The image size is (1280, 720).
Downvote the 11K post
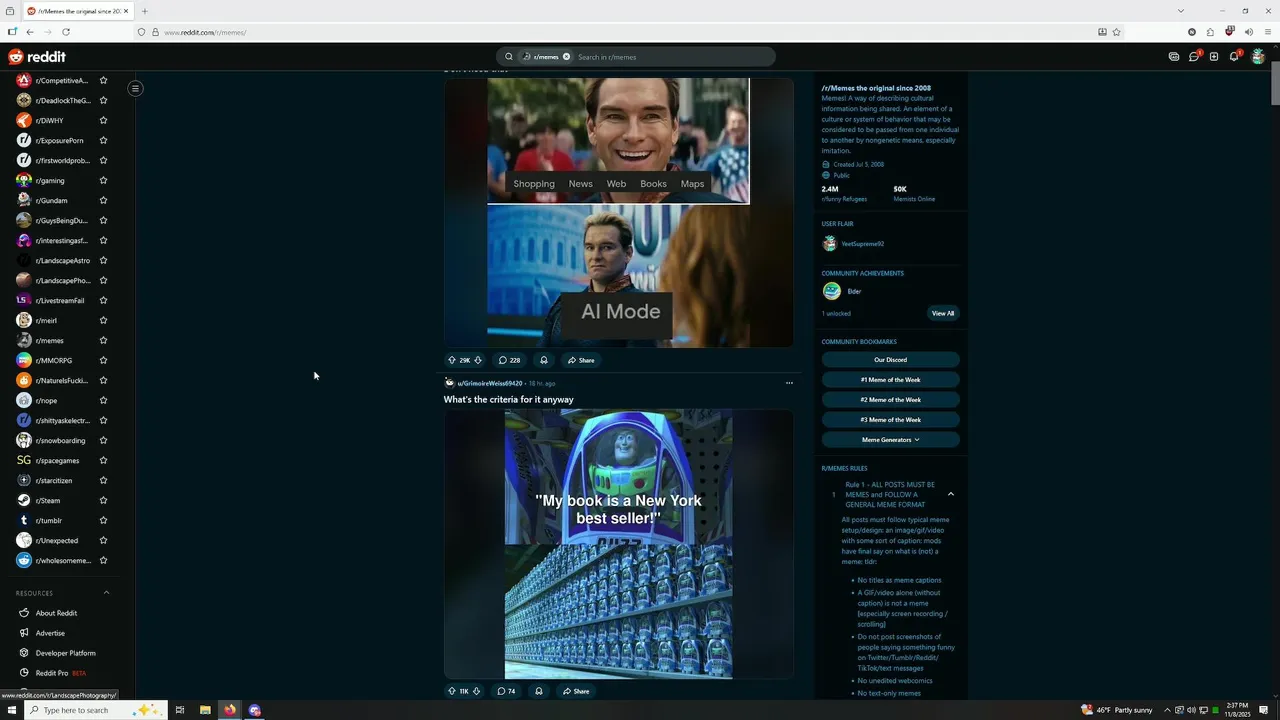click(476, 691)
